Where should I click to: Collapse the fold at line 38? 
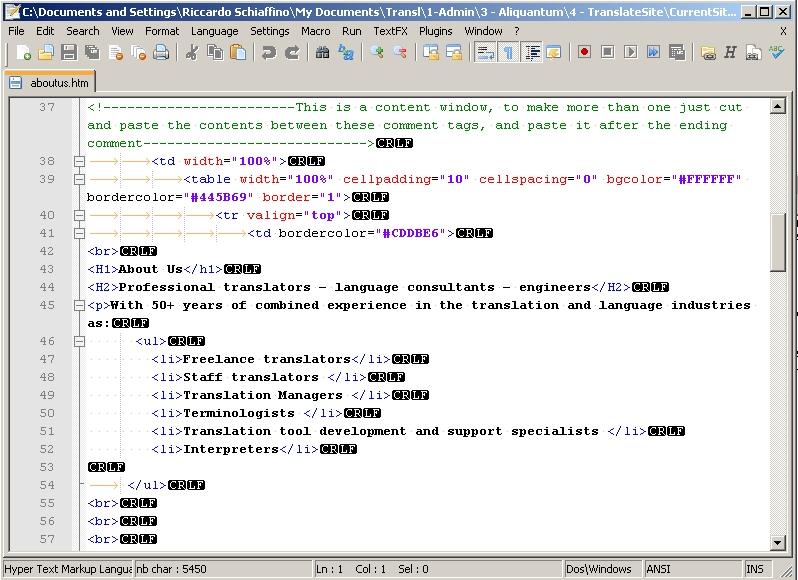pos(79,161)
